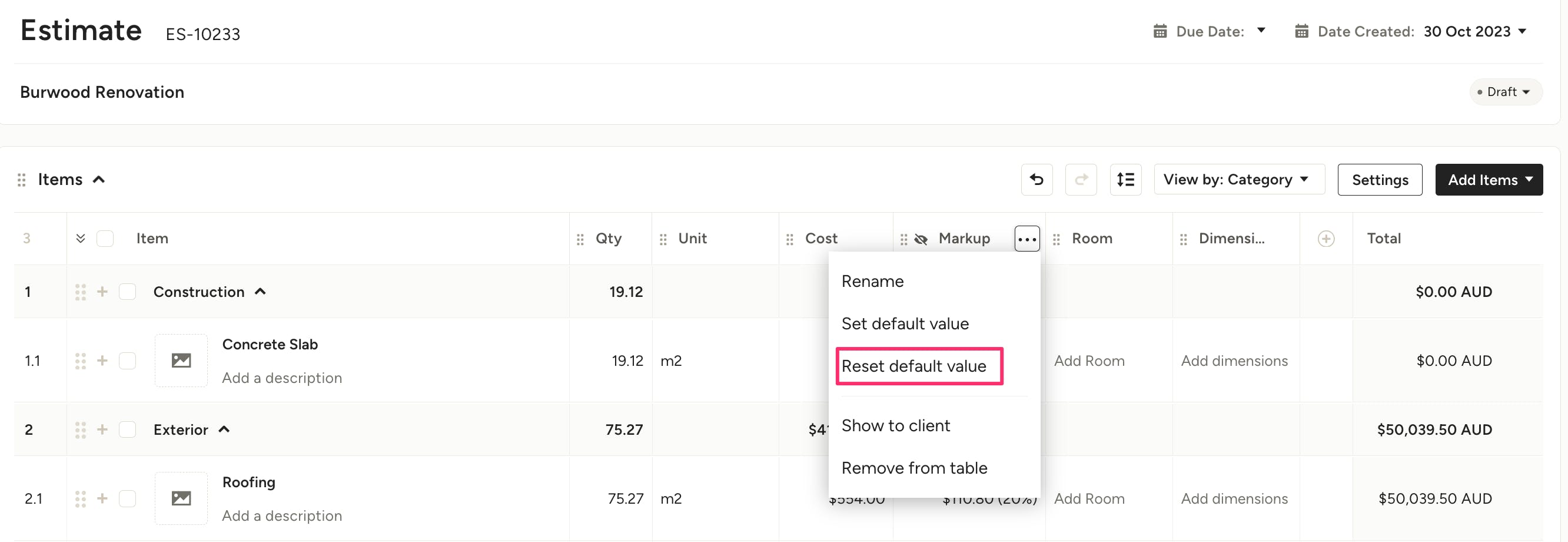Click the Settings button
This screenshot has width=1568, height=542.
pyautogui.click(x=1379, y=180)
